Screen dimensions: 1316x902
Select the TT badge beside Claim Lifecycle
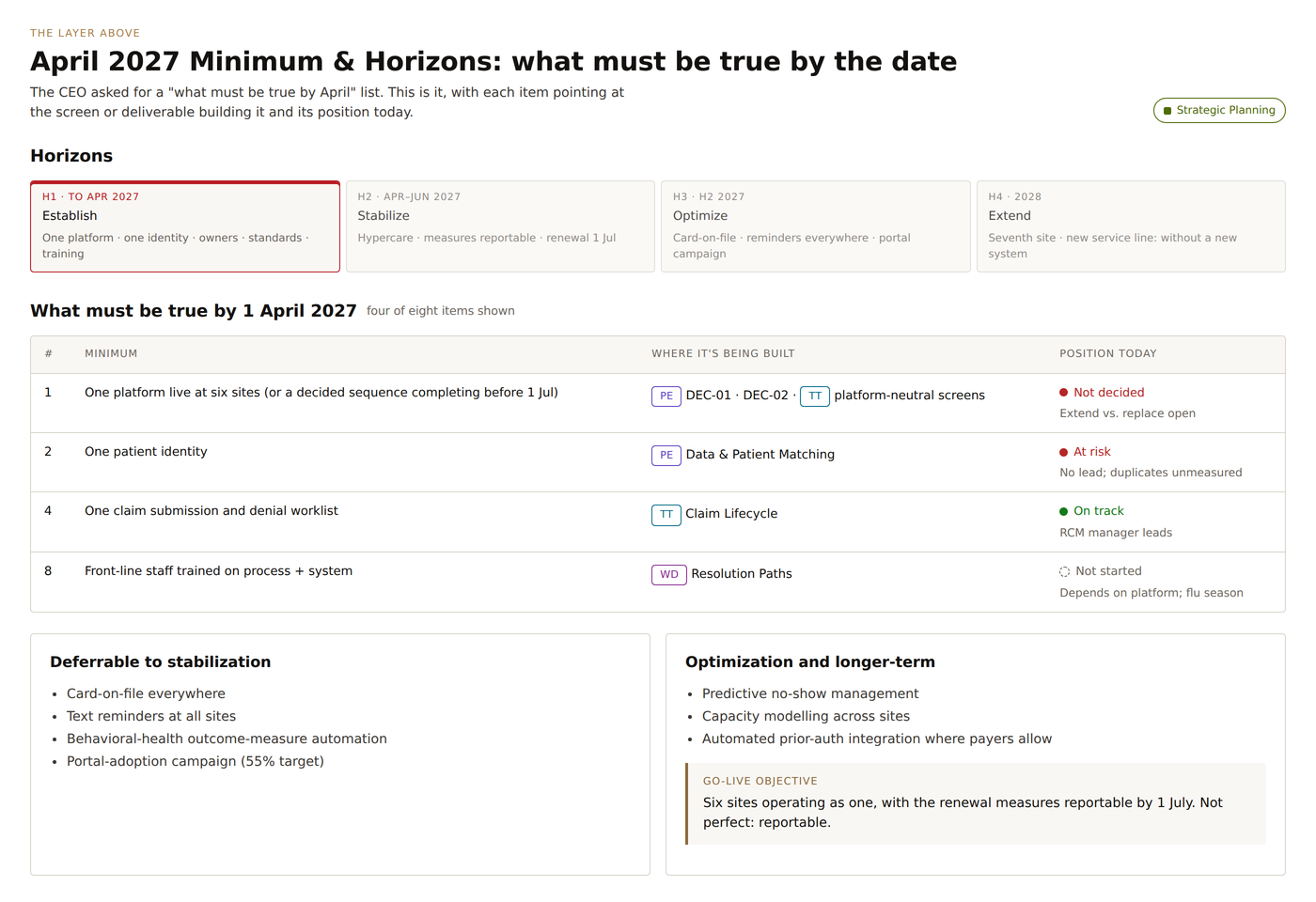pyautogui.click(x=666, y=514)
